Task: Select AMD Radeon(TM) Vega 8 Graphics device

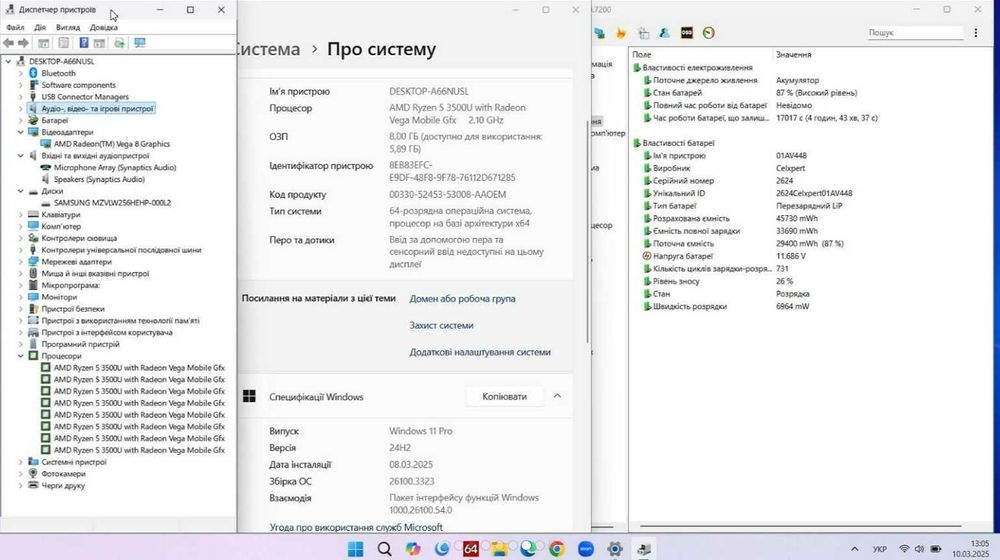Action: click(x=112, y=144)
